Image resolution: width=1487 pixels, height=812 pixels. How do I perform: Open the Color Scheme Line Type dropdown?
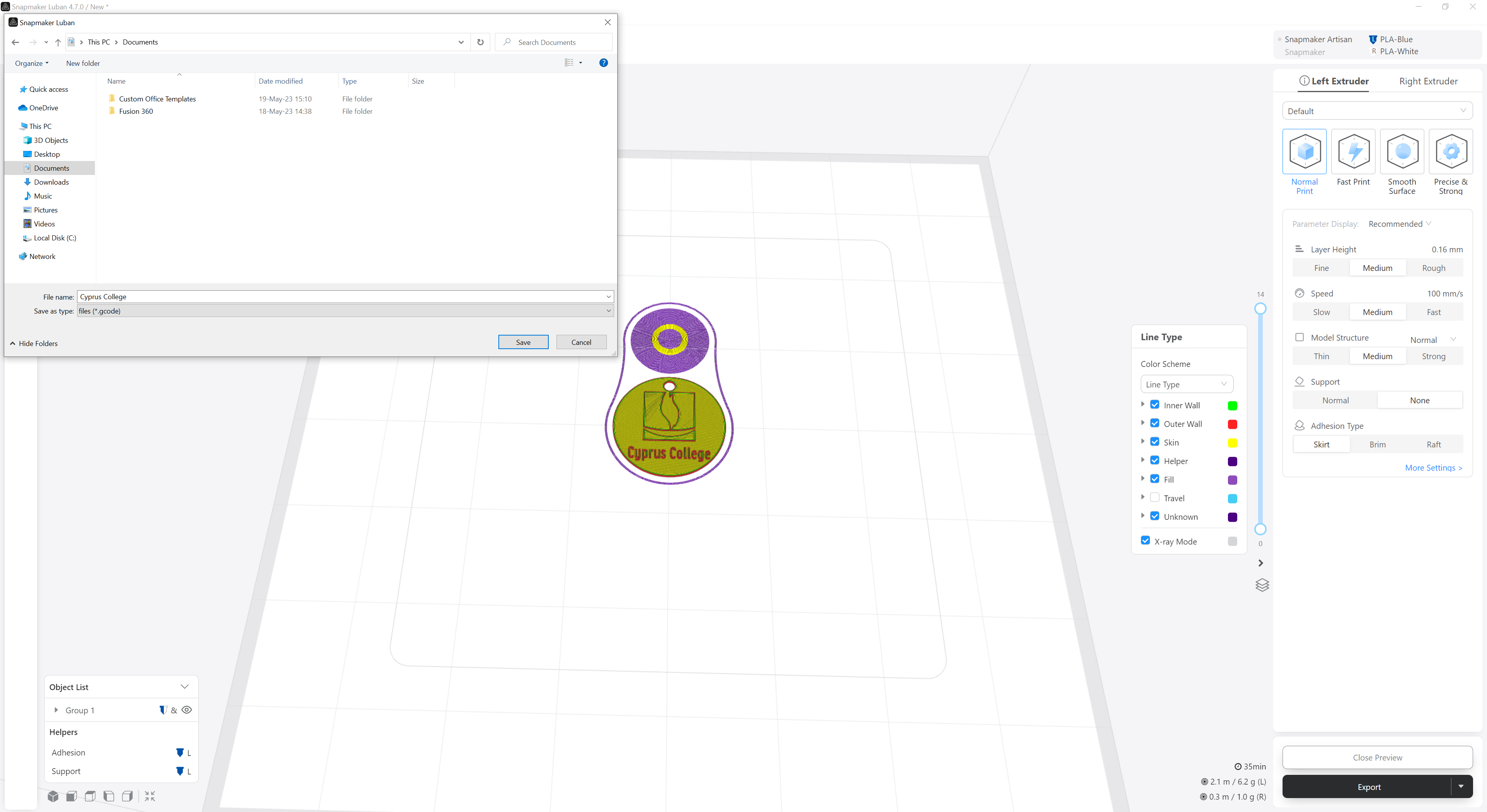click(1186, 384)
